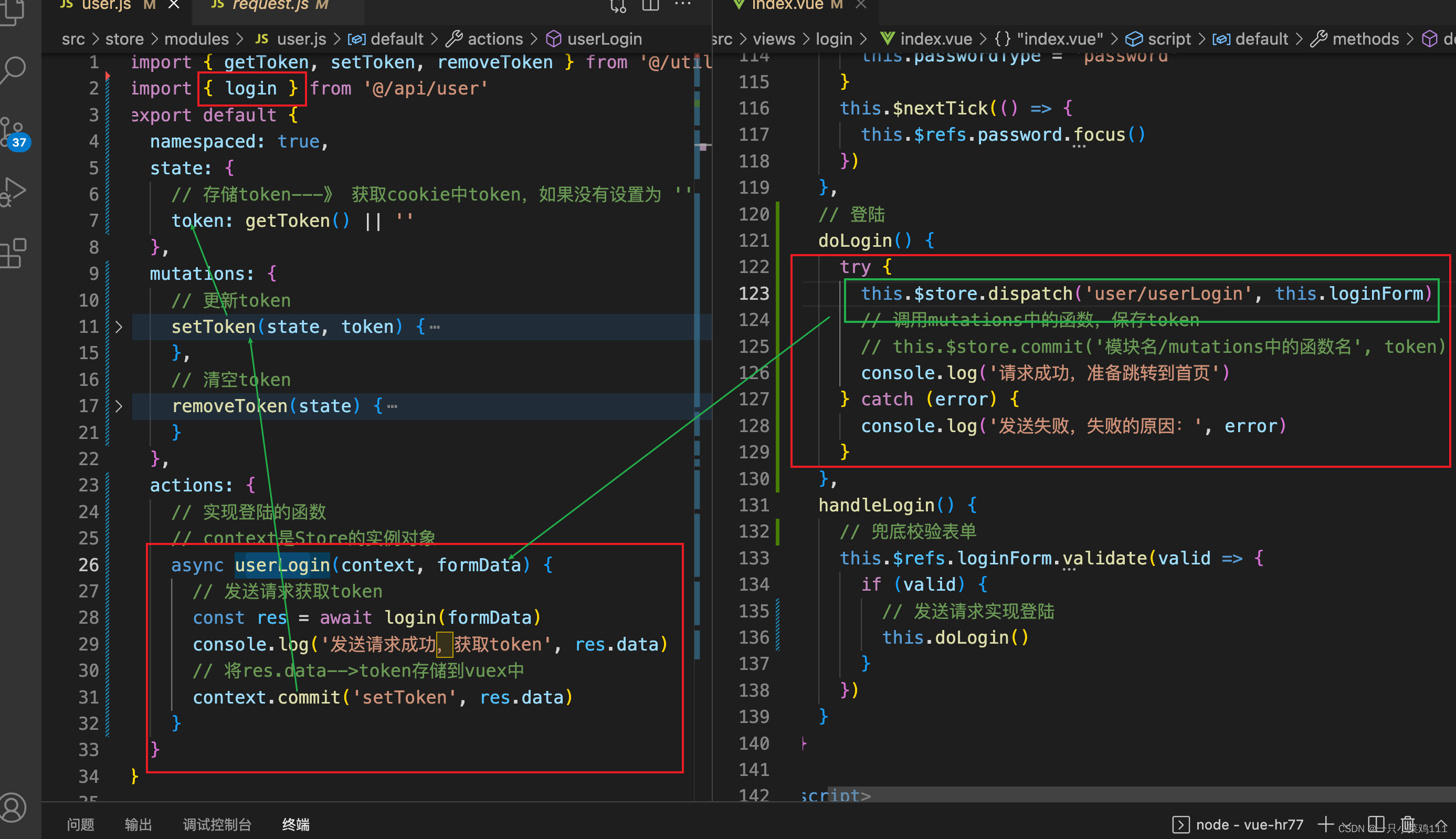Click 'store' in left breadcrumb
This screenshot has width=1456, height=839.
click(124, 39)
